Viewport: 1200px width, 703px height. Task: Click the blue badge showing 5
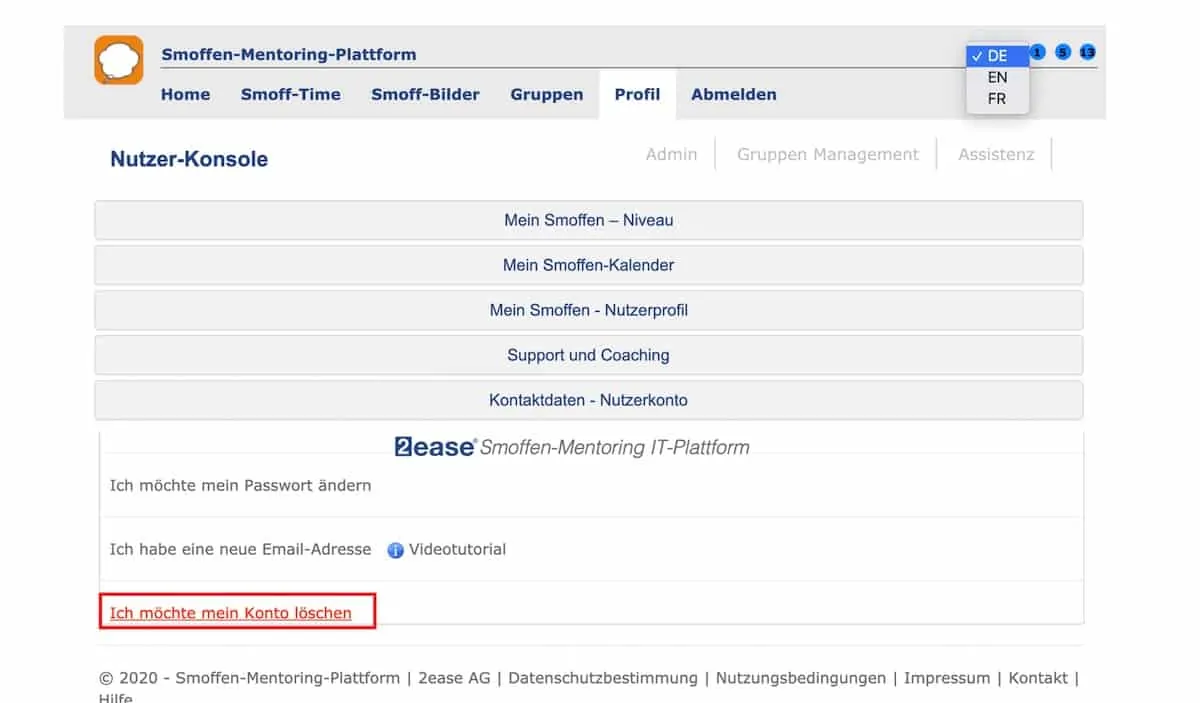tap(1063, 52)
